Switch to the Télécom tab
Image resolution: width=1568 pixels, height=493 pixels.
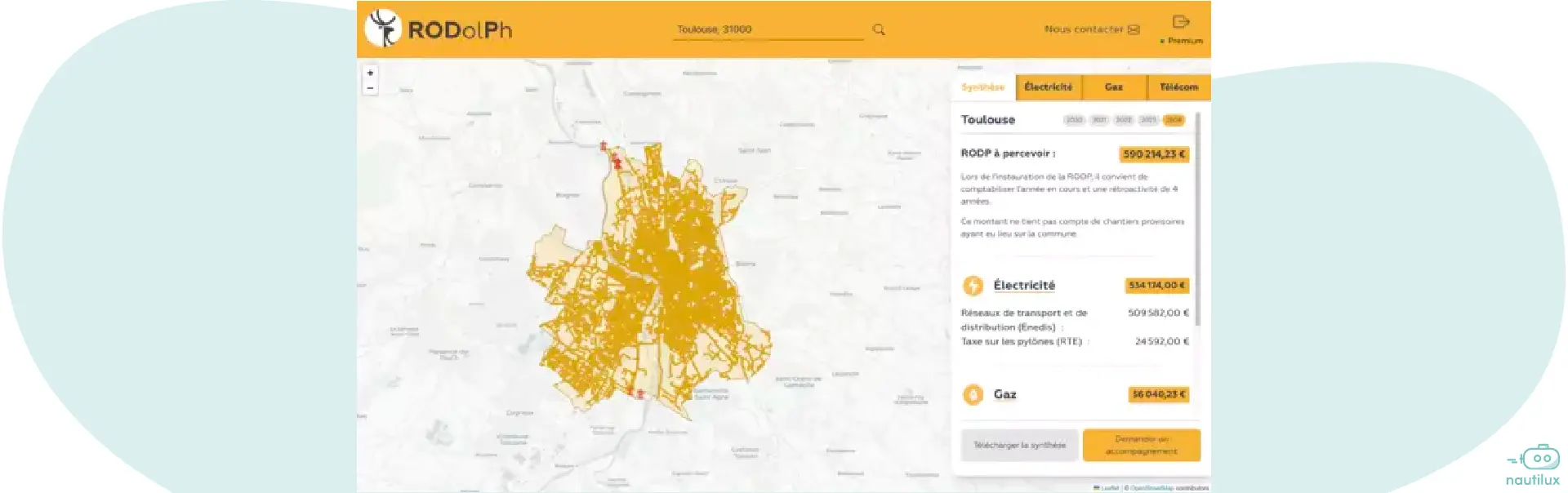(1178, 87)
